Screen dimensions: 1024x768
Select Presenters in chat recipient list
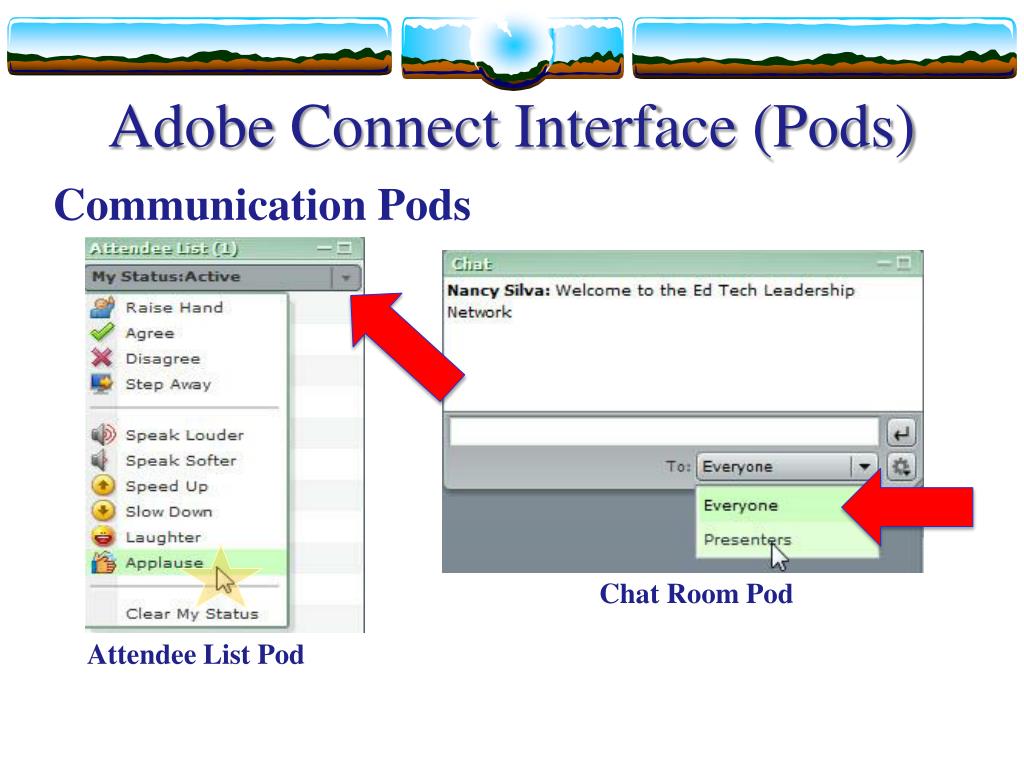787,539
